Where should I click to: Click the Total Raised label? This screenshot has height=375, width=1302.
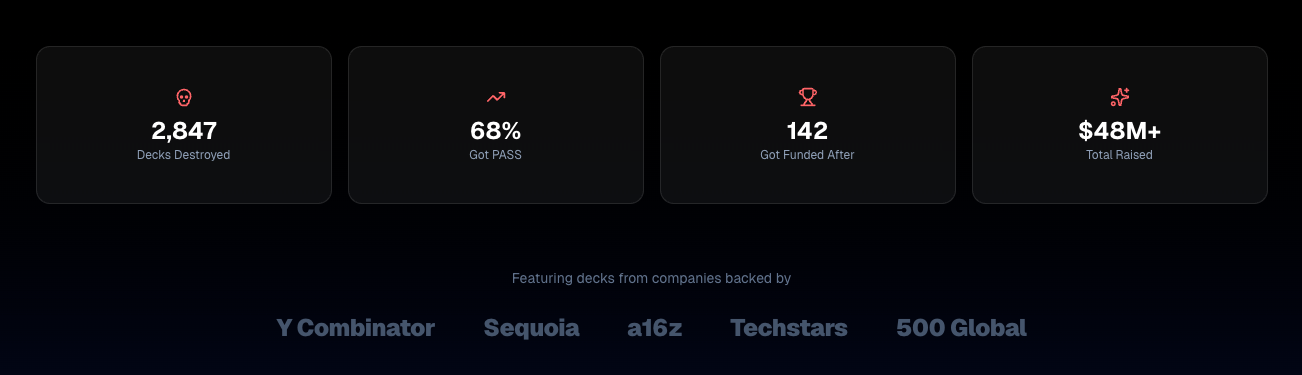tap(1120, 155)
